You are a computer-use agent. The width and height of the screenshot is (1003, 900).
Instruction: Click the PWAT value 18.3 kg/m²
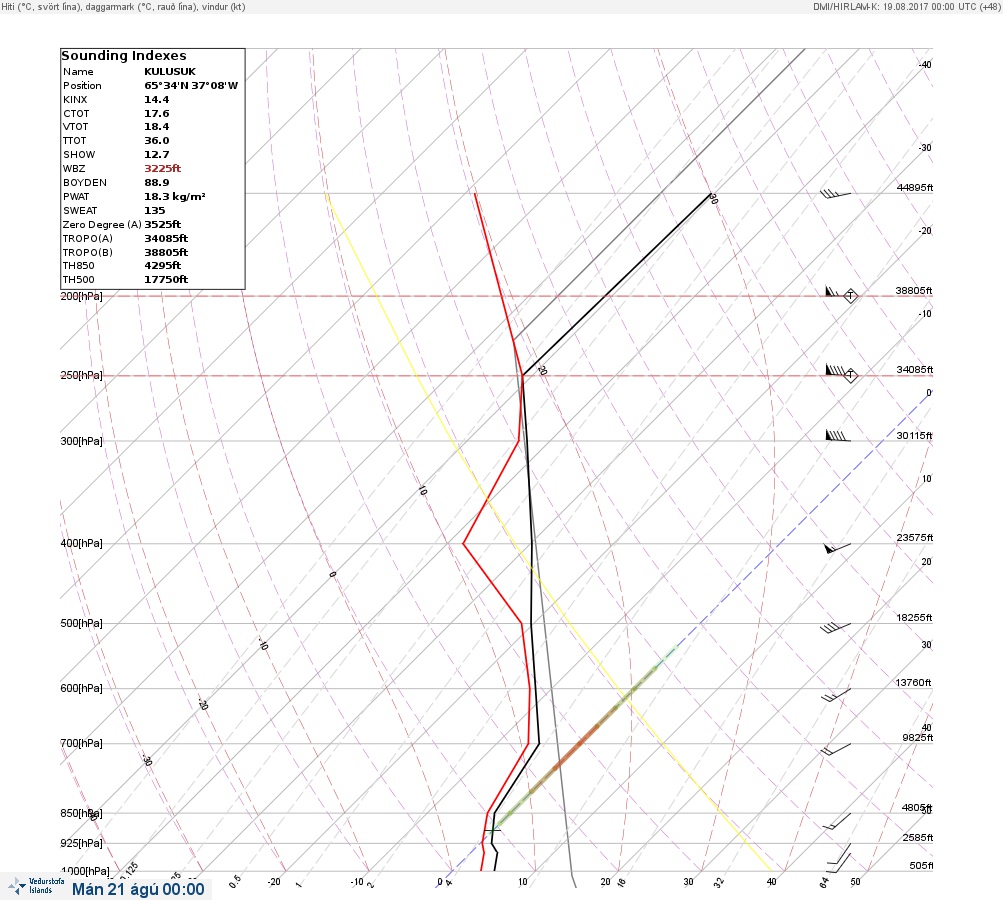pyautogui.click(x=175, y=196)
